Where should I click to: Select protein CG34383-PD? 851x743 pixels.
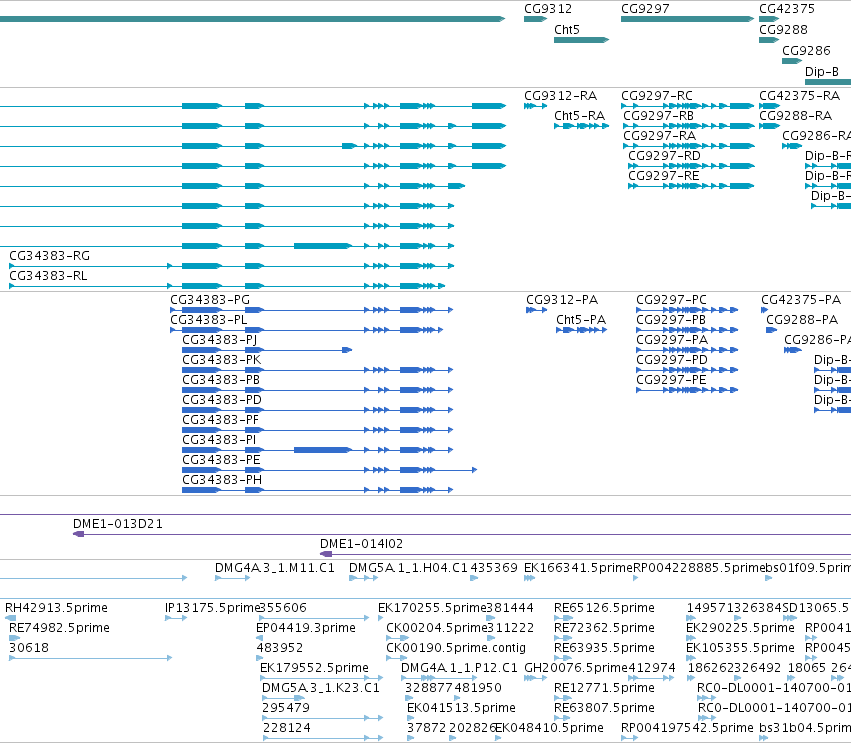pyautogui.click(x=317, y=410)
